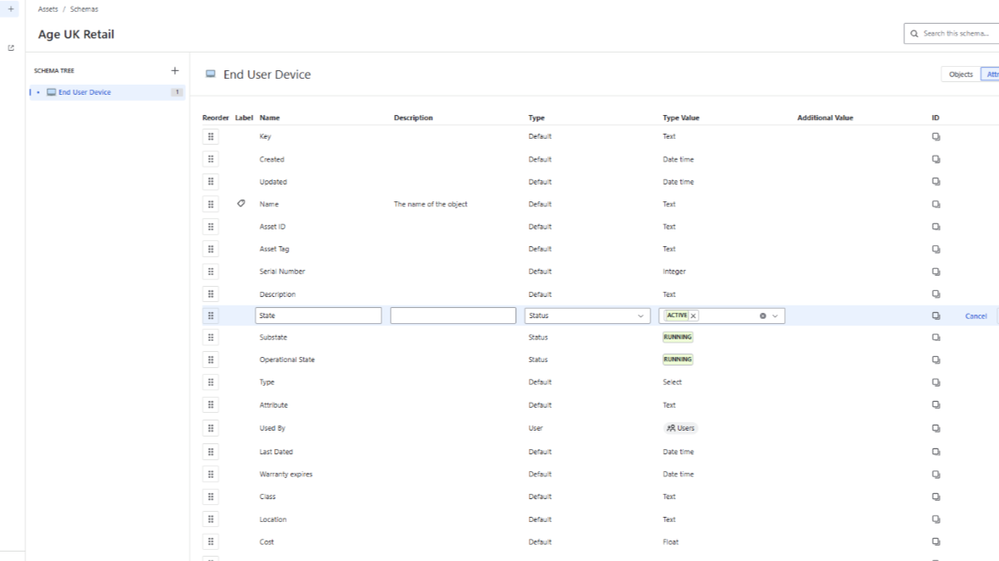This screenshot has height=561, width=999.
Task: Click the reorder handle for Key row
Action: 211,136
